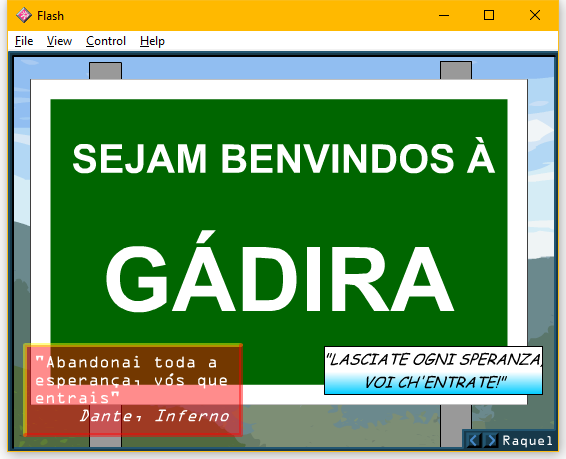Maximize the Flash window
Image resolution: width=566 pixels, height=459 pixels.
pyautogui.click(x=489, y=16)
